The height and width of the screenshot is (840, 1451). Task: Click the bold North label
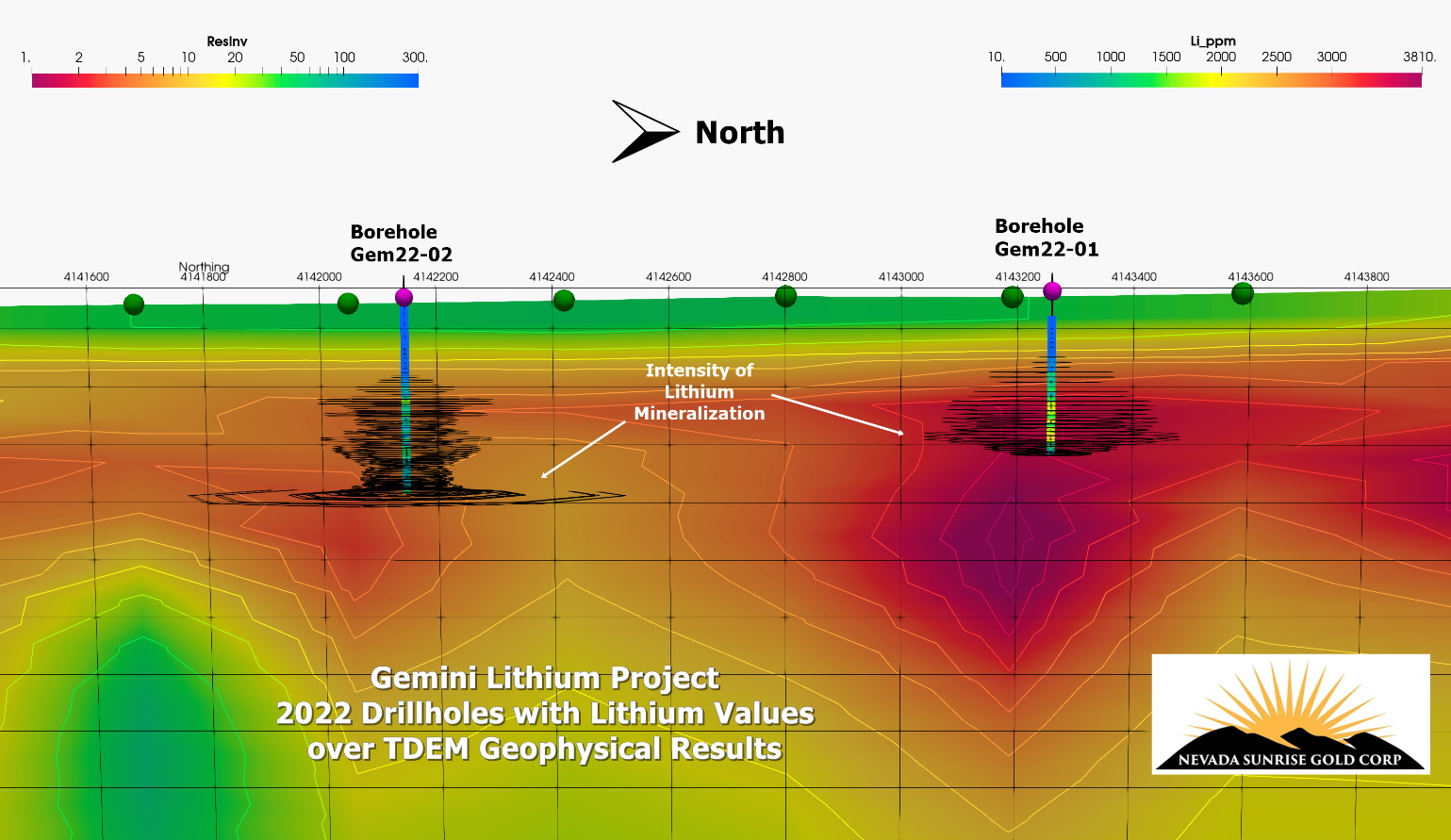[x=740, y=133]
